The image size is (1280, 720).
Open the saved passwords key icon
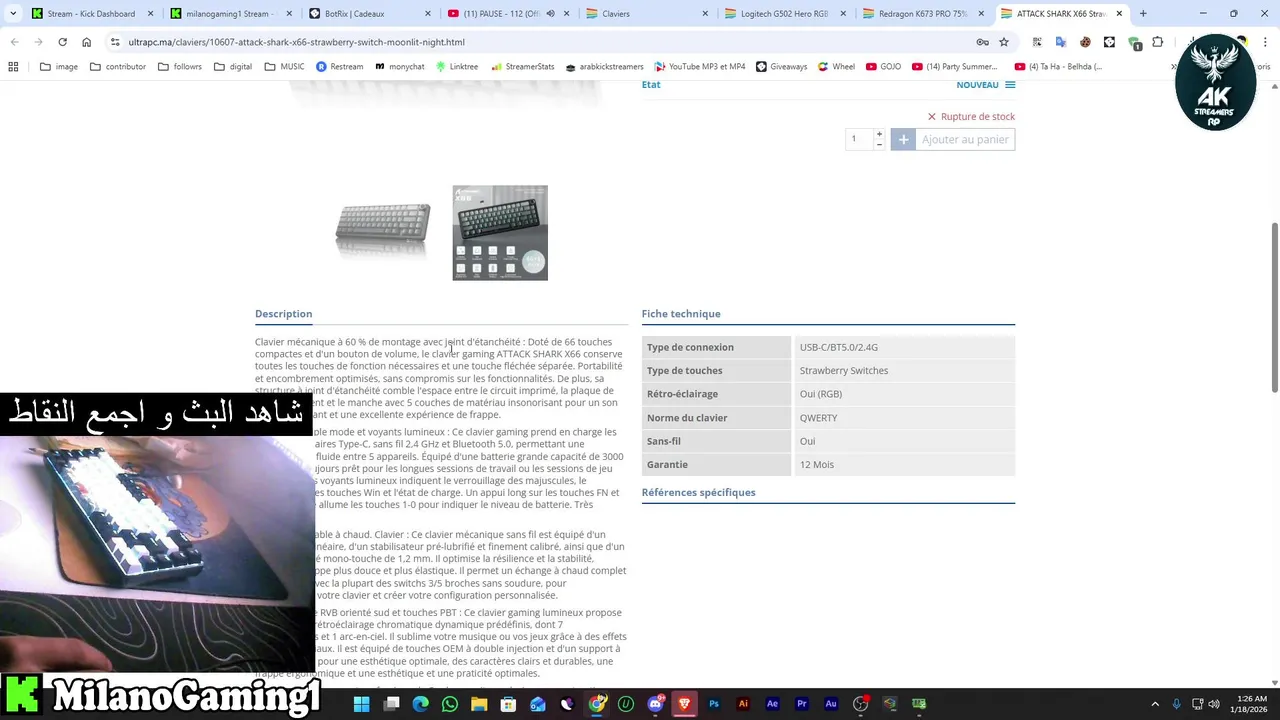tap(982, 42)
